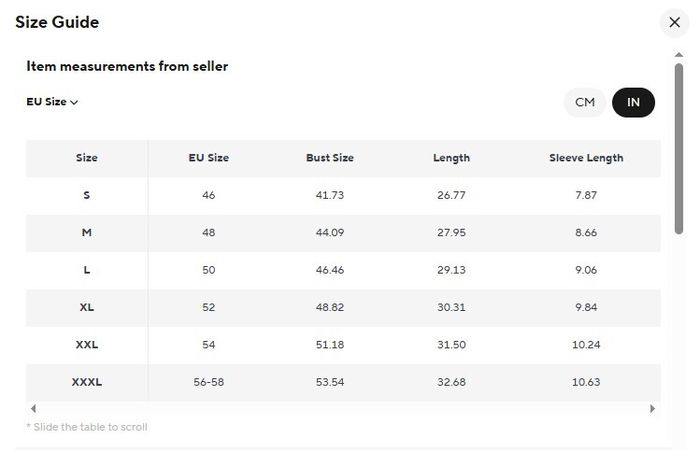Click the Length column header
The image size is (700, 450).
pos(451,158)
